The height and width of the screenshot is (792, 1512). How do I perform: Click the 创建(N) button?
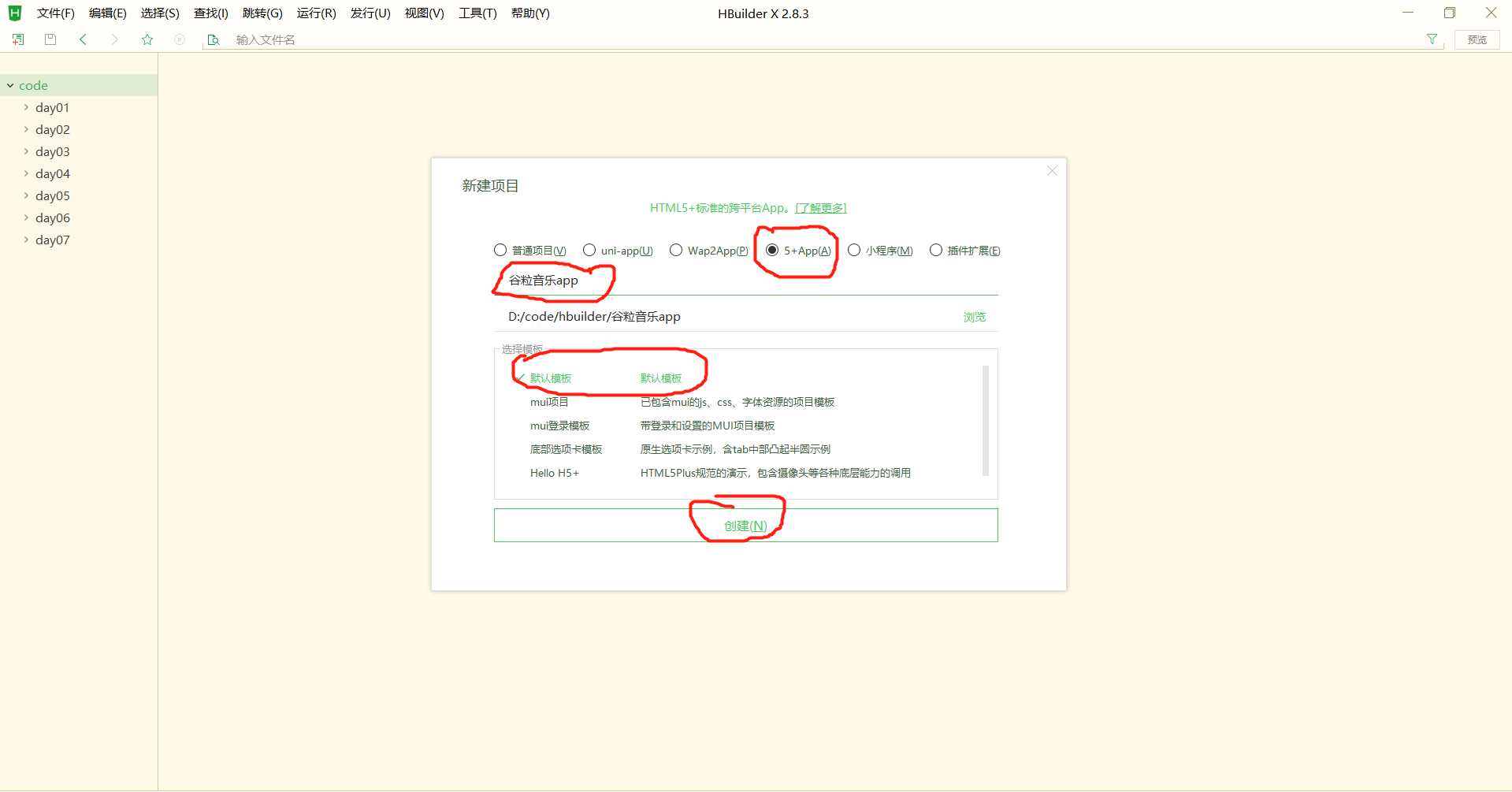point(745,525)
